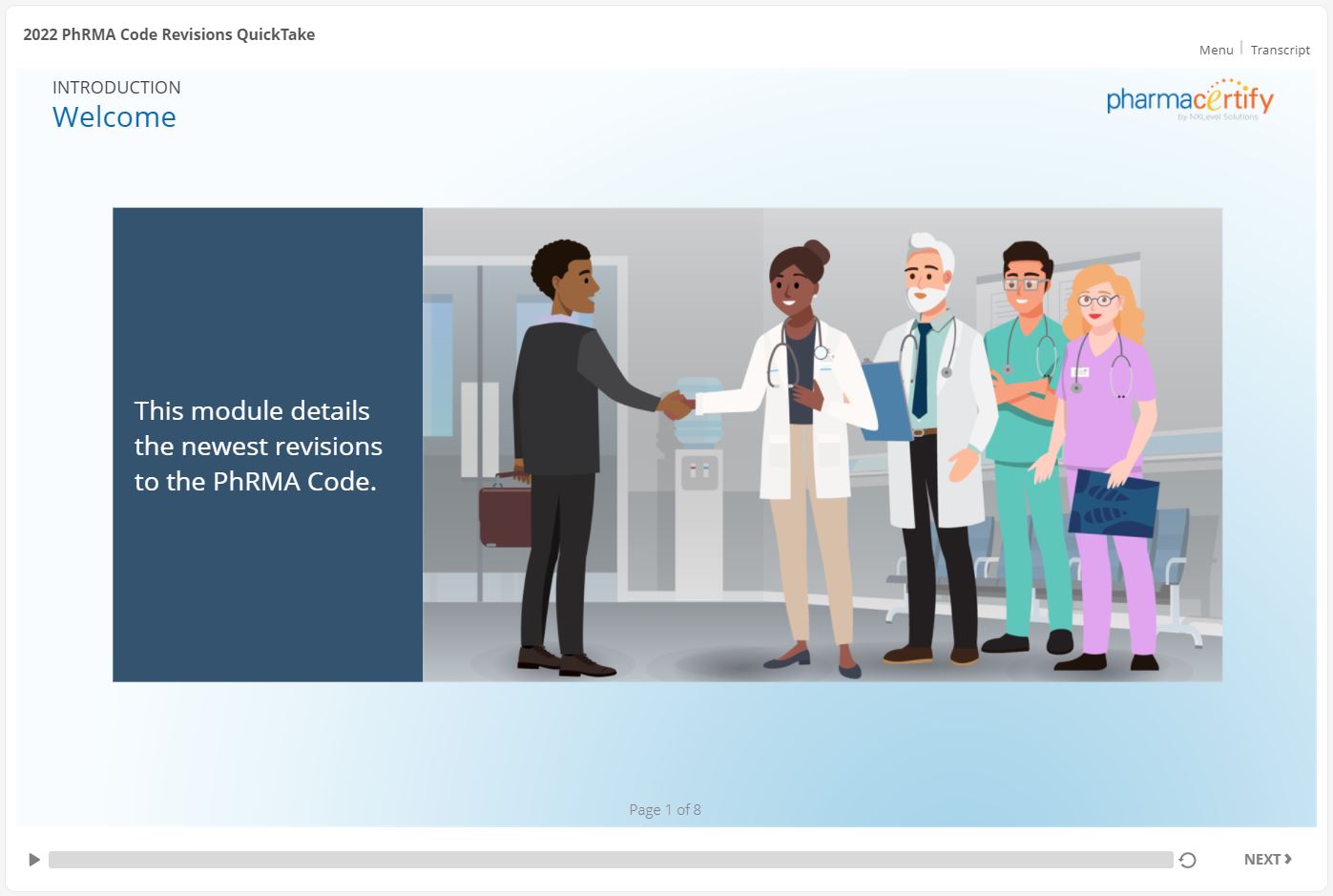Open the Transcript panel
The width and height of the screenshot is (1333, 896).
pos(1280,50)
